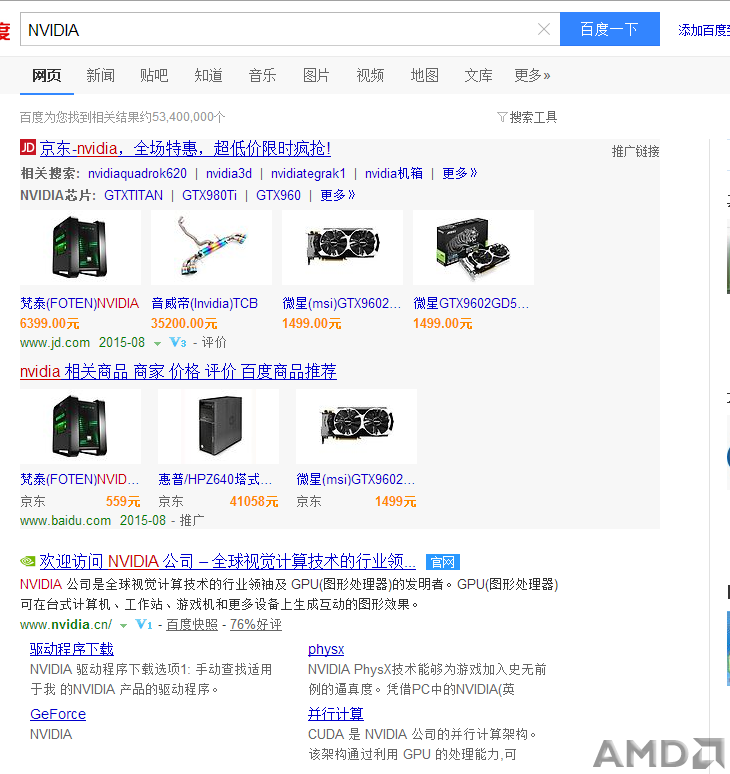Open the 微星 GTX960 thumbnail priced 1499元 at 京东

tap(356, 426)
